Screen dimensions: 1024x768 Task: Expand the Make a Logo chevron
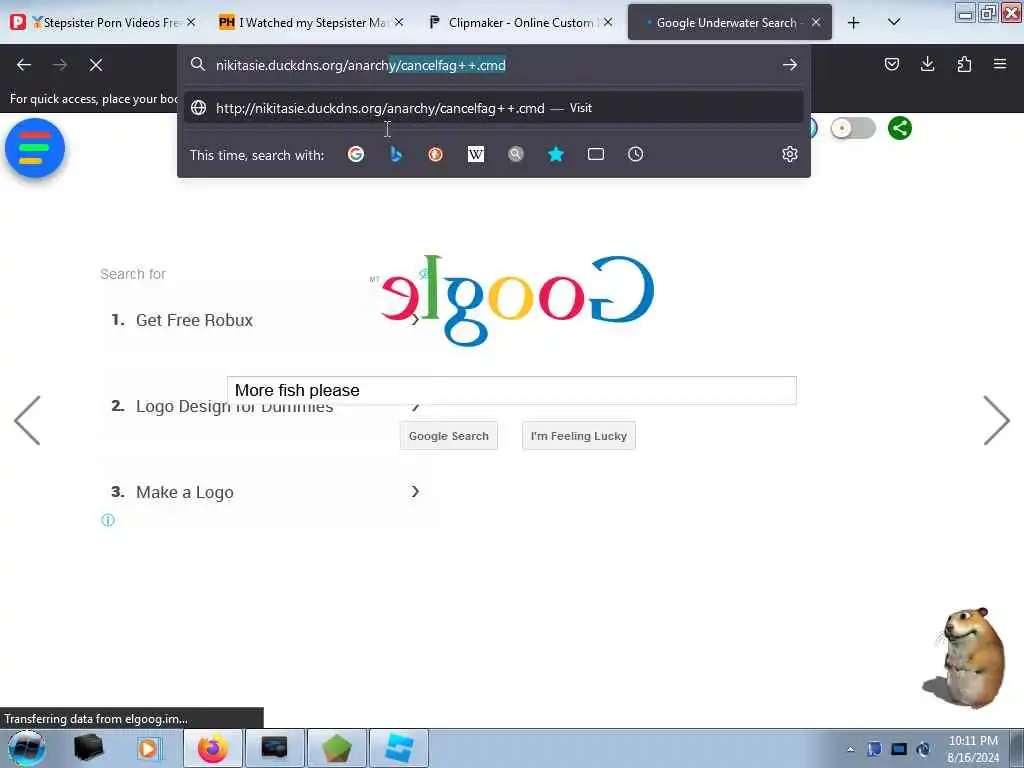click(x=415, y=491)
